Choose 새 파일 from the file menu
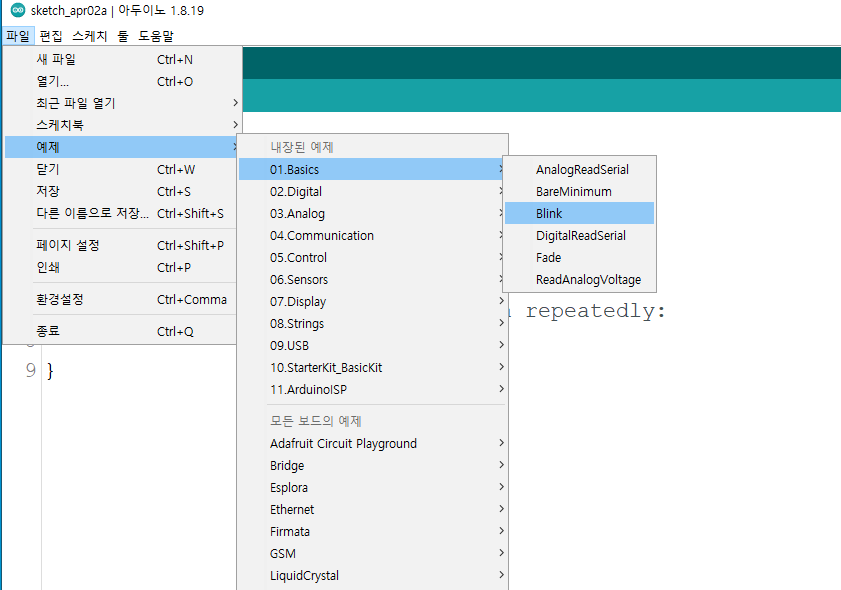 [122, 60]
